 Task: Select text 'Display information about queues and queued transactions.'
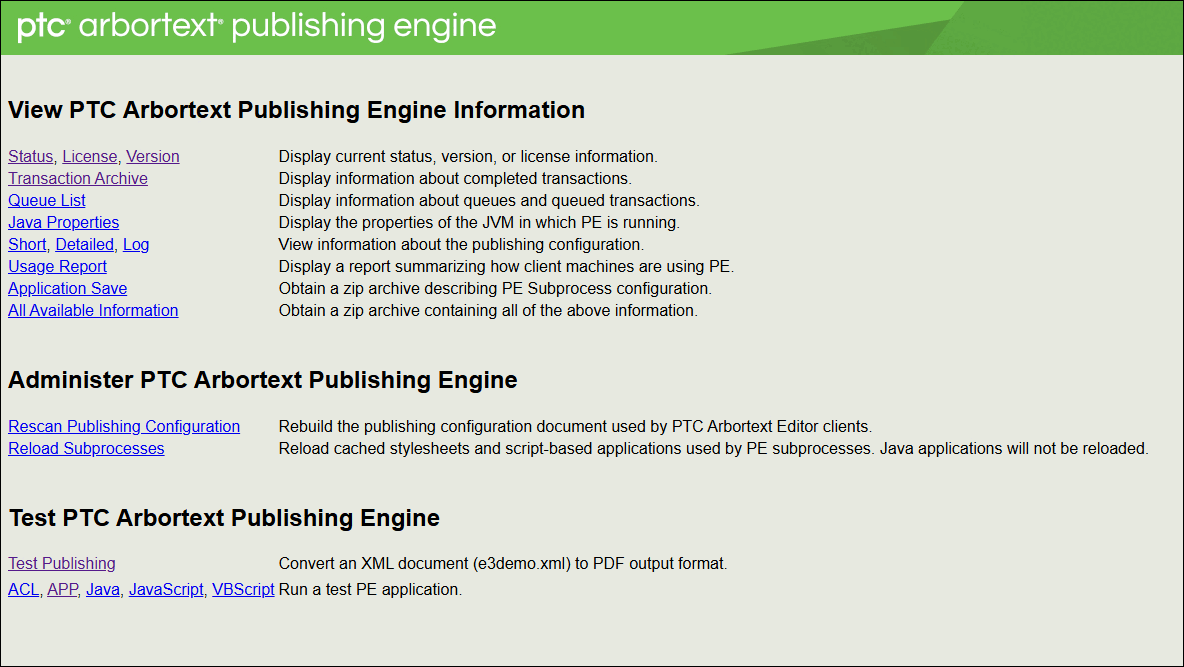(x=489, y=200)
